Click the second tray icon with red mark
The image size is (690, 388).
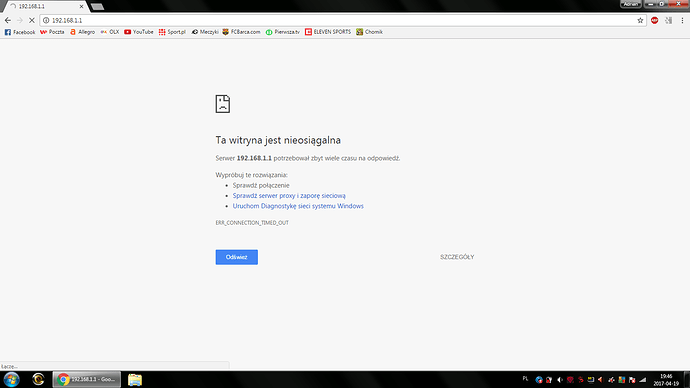pos(549,380)
